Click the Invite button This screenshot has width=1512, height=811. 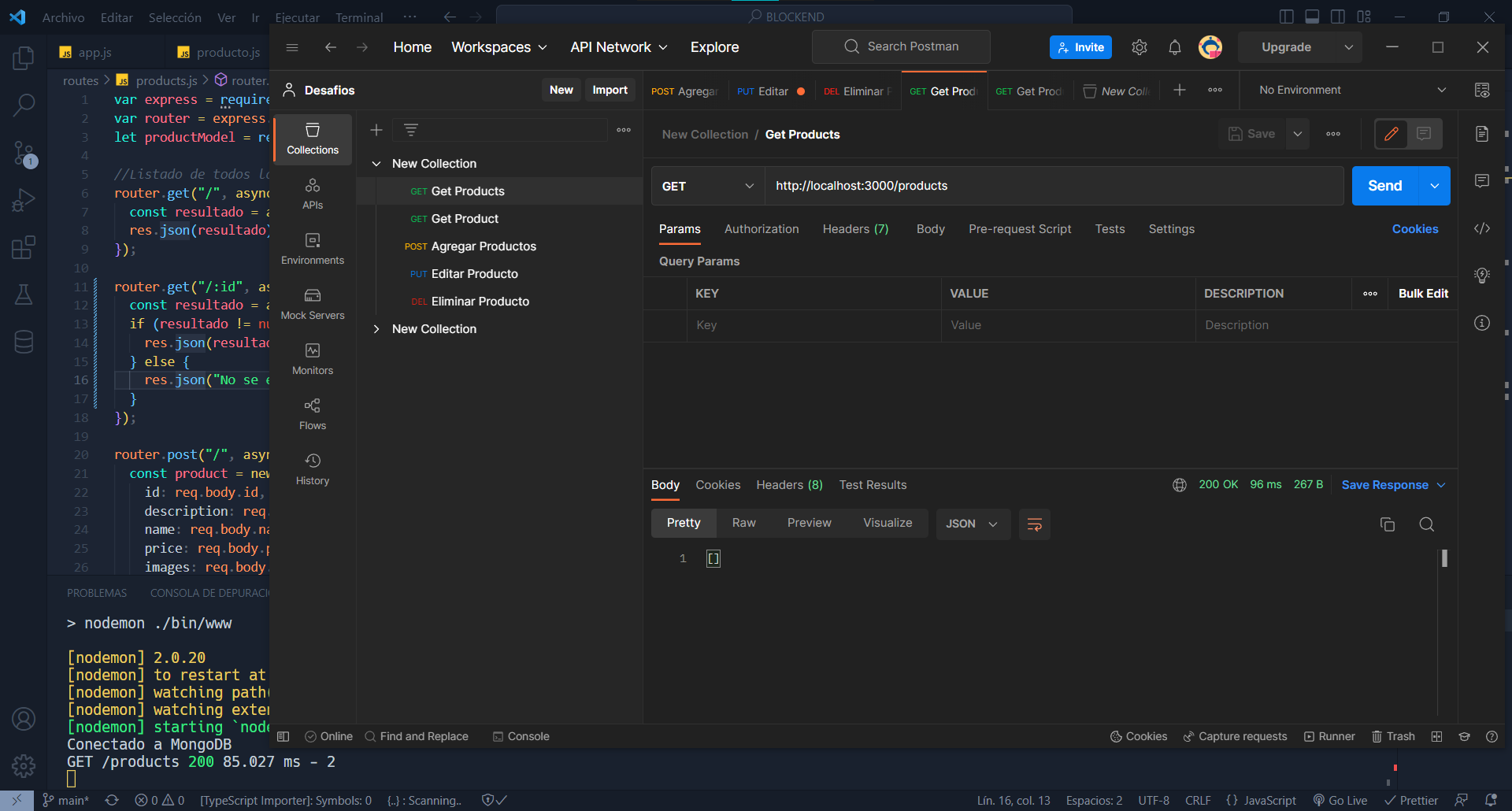point(1080,47)
